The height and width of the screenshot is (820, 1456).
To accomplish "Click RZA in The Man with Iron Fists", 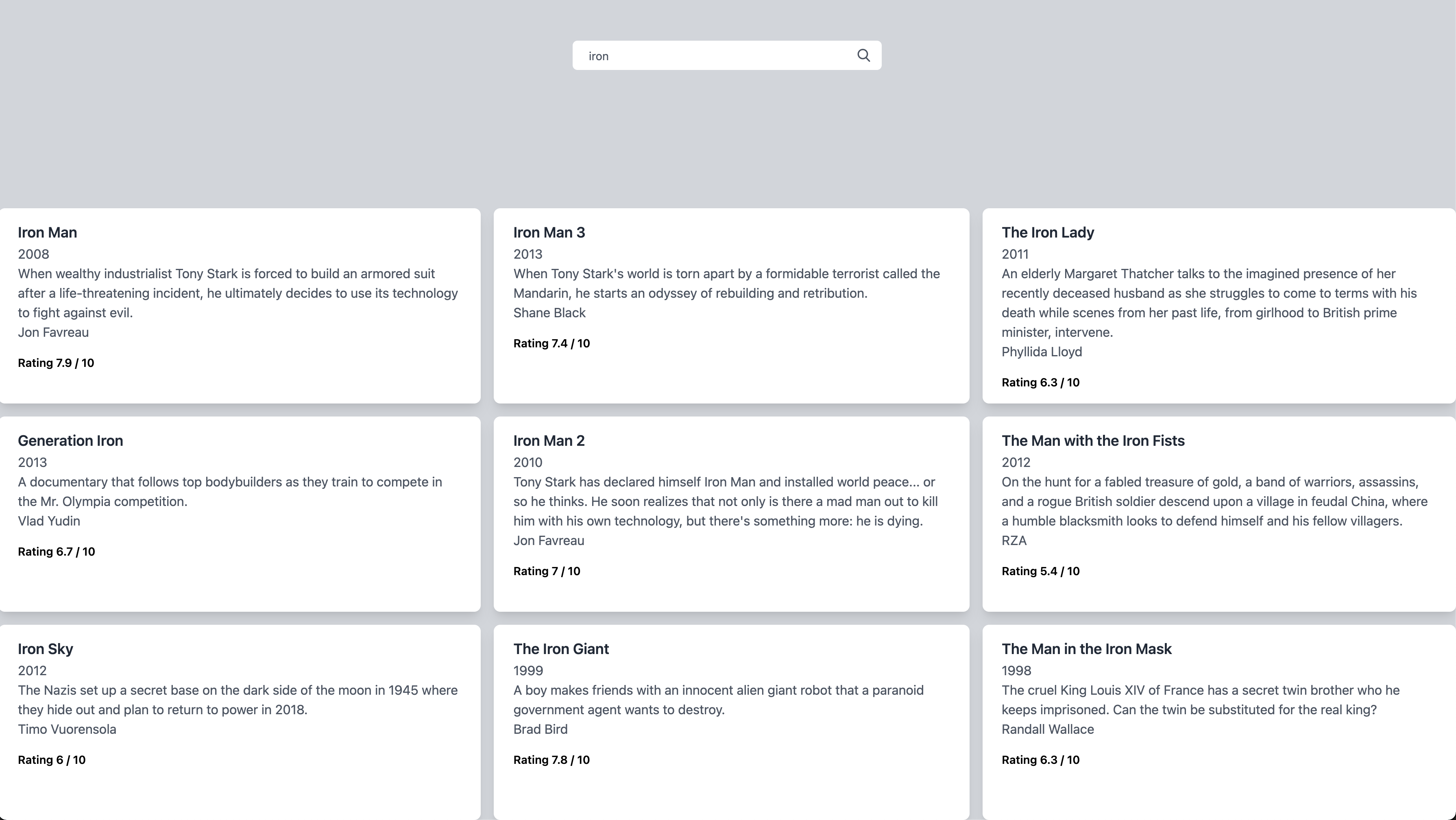I will (1014, 540).
